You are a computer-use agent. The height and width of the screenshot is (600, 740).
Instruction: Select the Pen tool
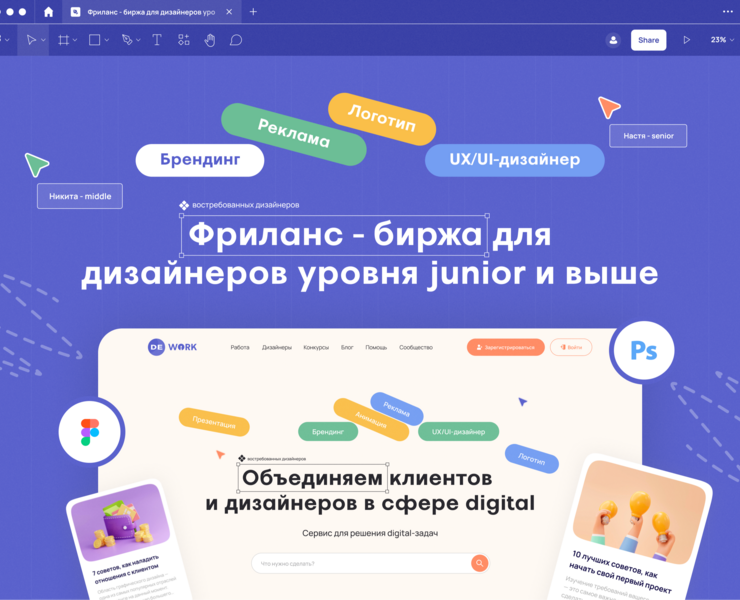click(126, 40)
